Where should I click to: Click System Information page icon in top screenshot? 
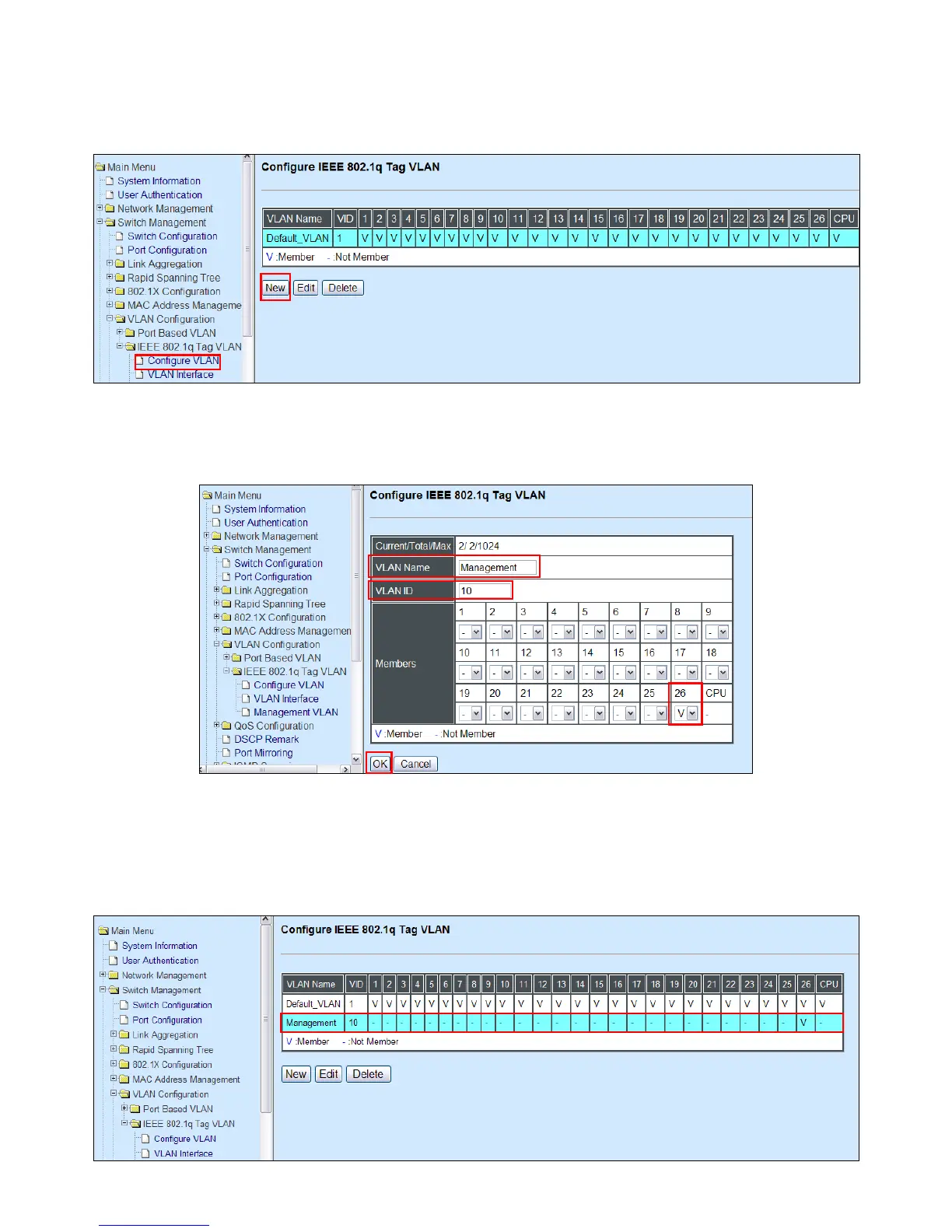tap(110, 181)
